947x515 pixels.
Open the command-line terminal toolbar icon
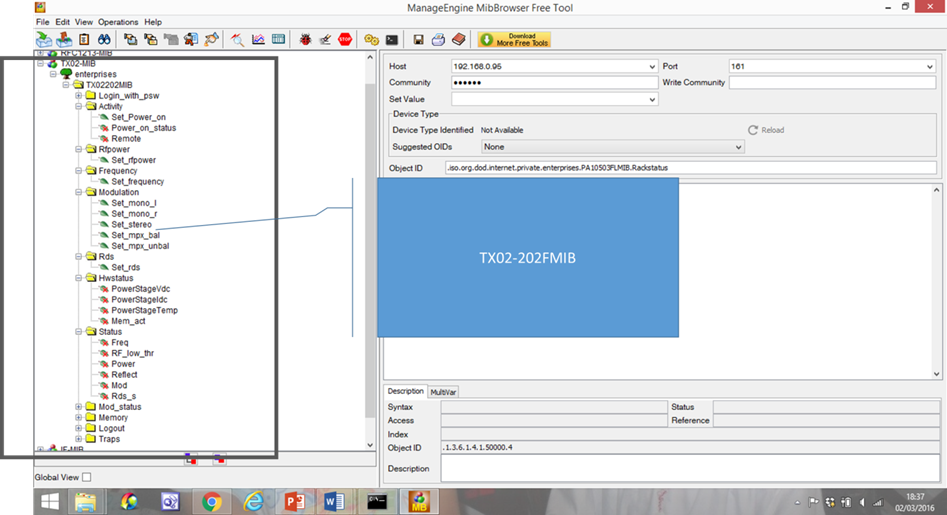point(392,40)
